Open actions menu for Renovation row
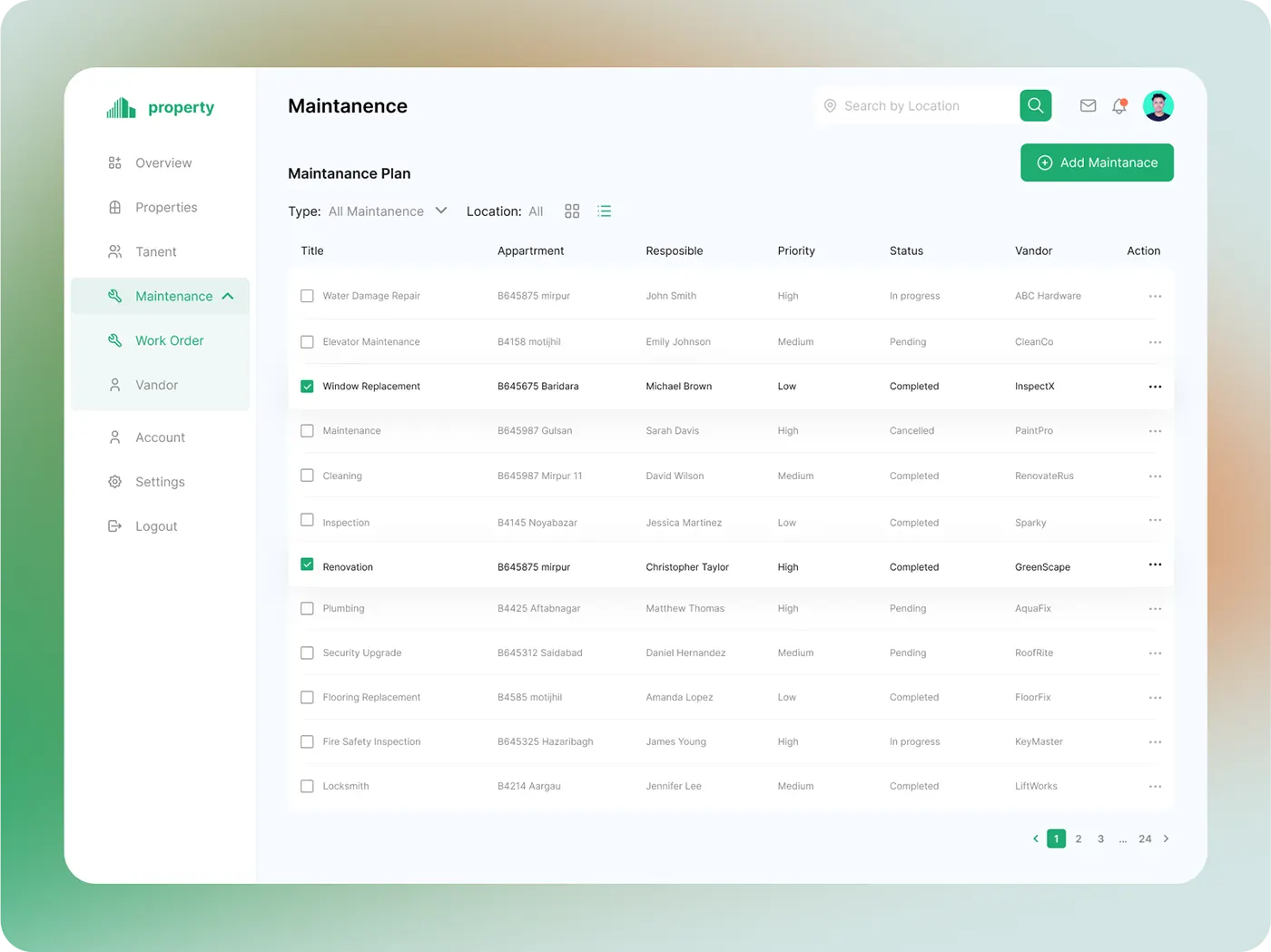1271x952 pixels. [1155, 564]
